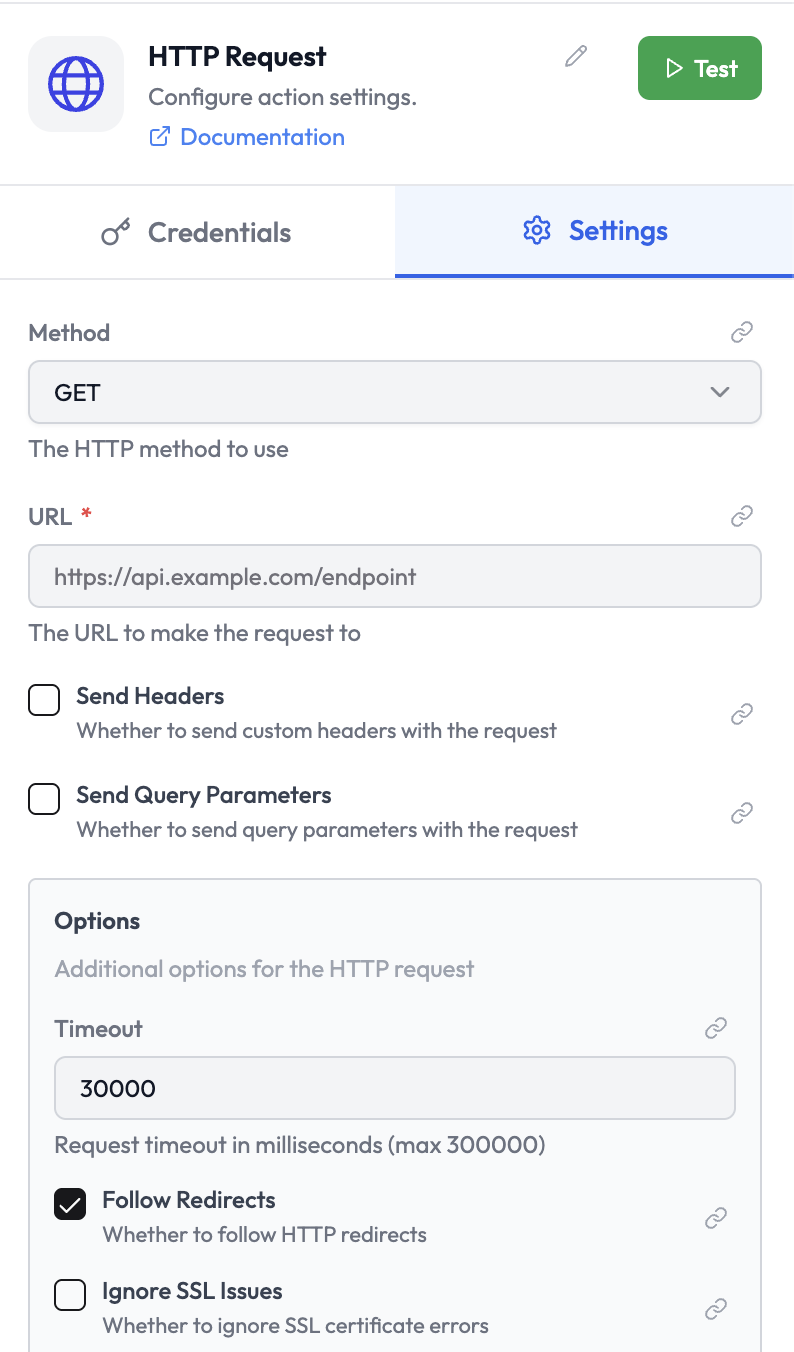Click the pencil icon to rename the action
The width and height of the screenshot is (794, 1352).
coord(575,57)
